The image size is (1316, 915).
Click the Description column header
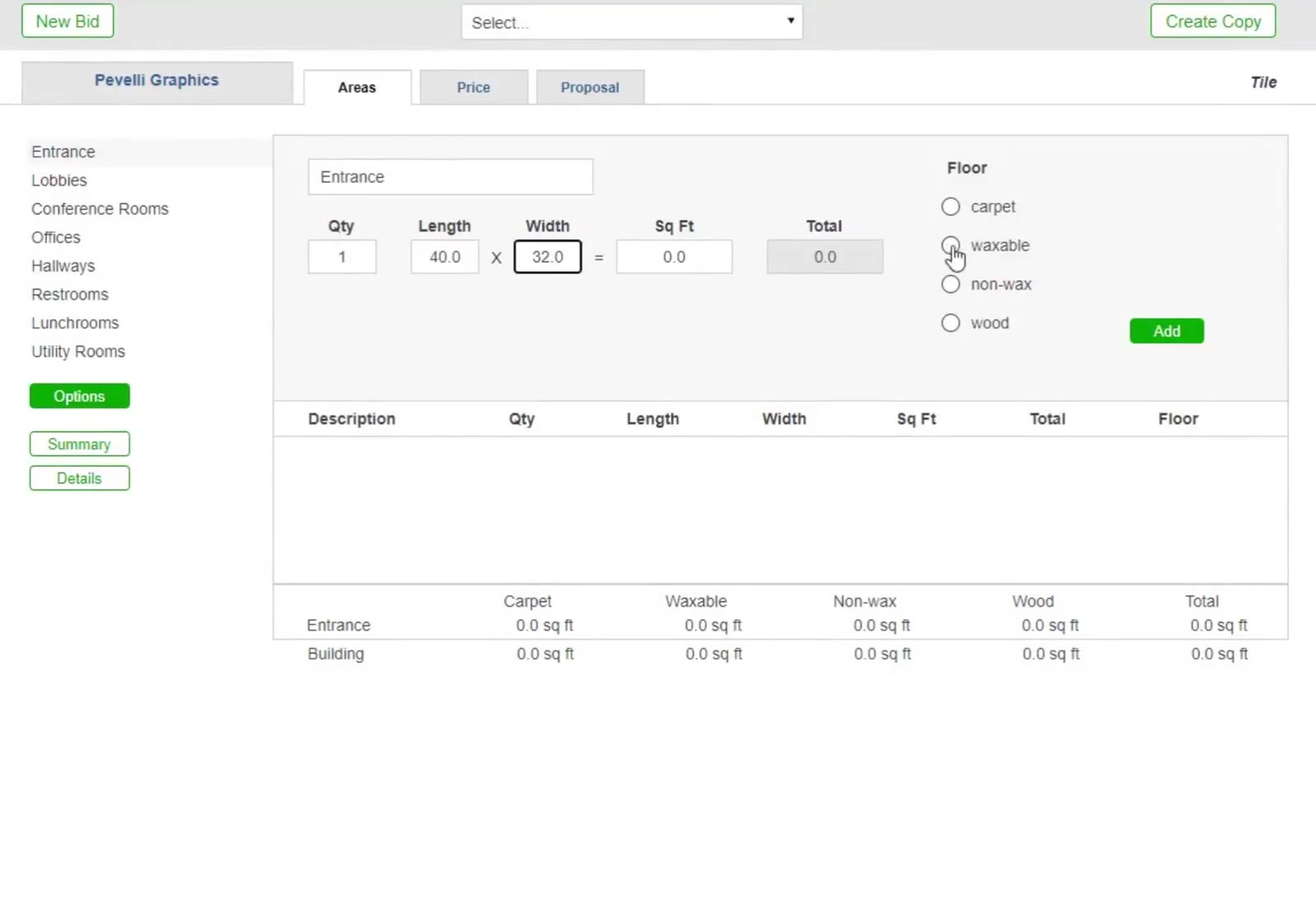pos(352,419)
